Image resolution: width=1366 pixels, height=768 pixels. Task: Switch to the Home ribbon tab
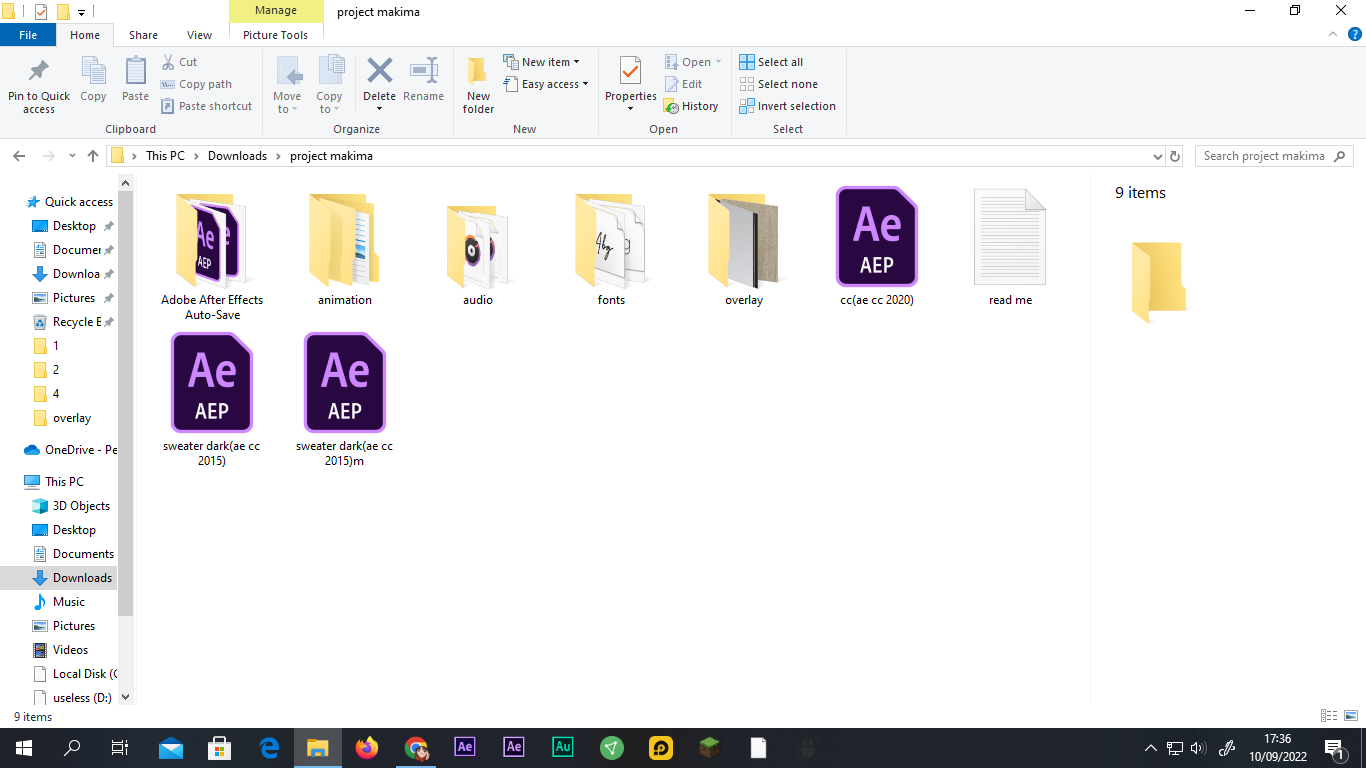(x=85, y=35)
